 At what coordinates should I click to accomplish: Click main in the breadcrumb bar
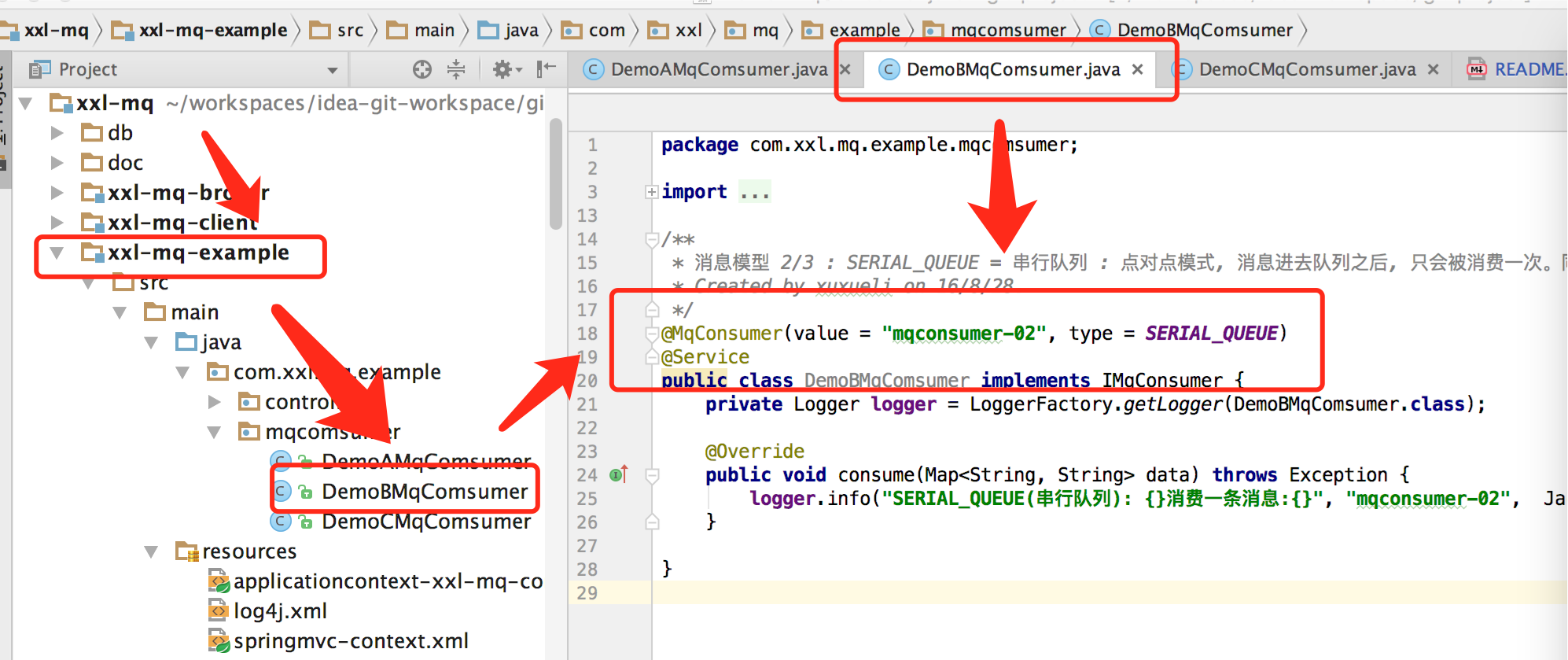coord(421,30)
